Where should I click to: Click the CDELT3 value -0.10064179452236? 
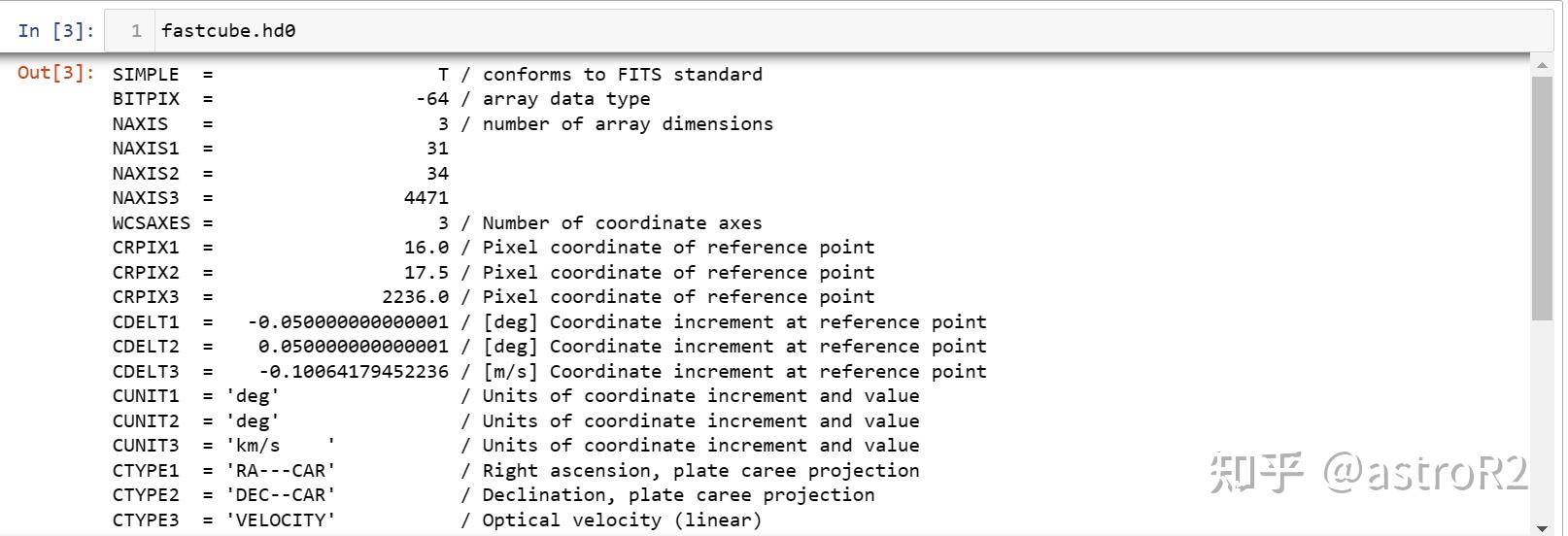pyautogui.click(x=354, y=372)
